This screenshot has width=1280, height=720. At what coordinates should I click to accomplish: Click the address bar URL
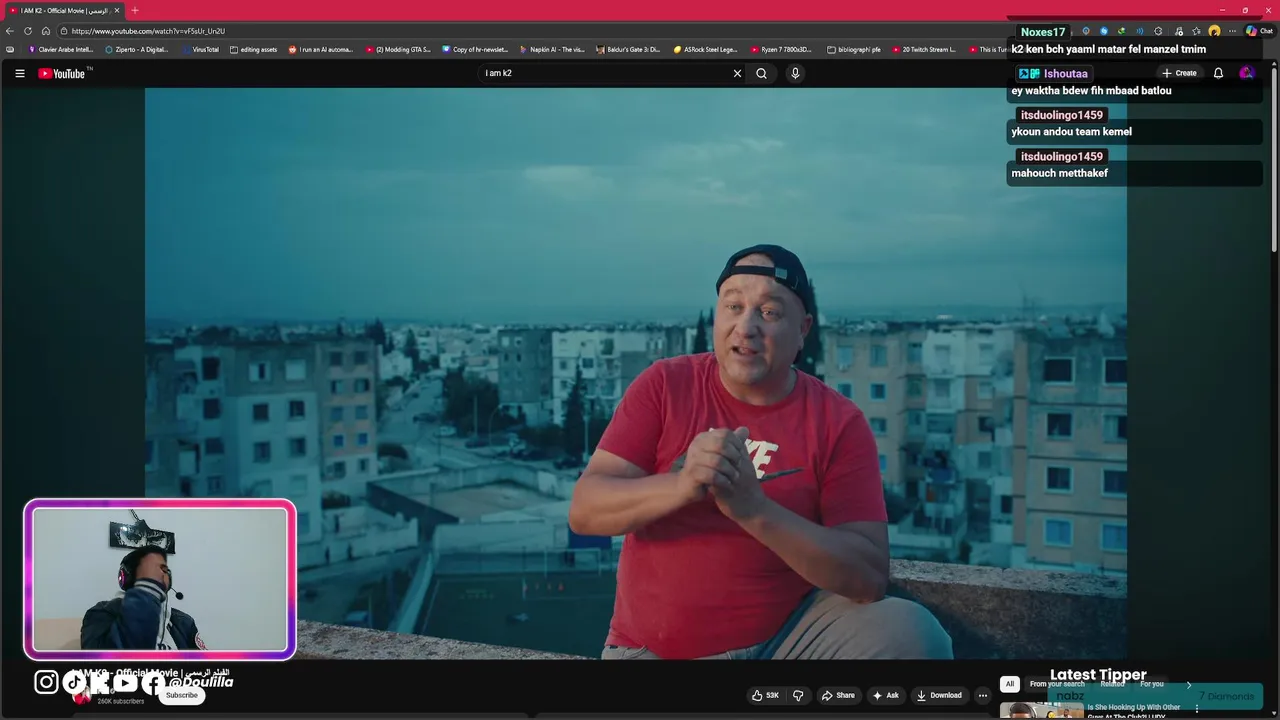148,31
